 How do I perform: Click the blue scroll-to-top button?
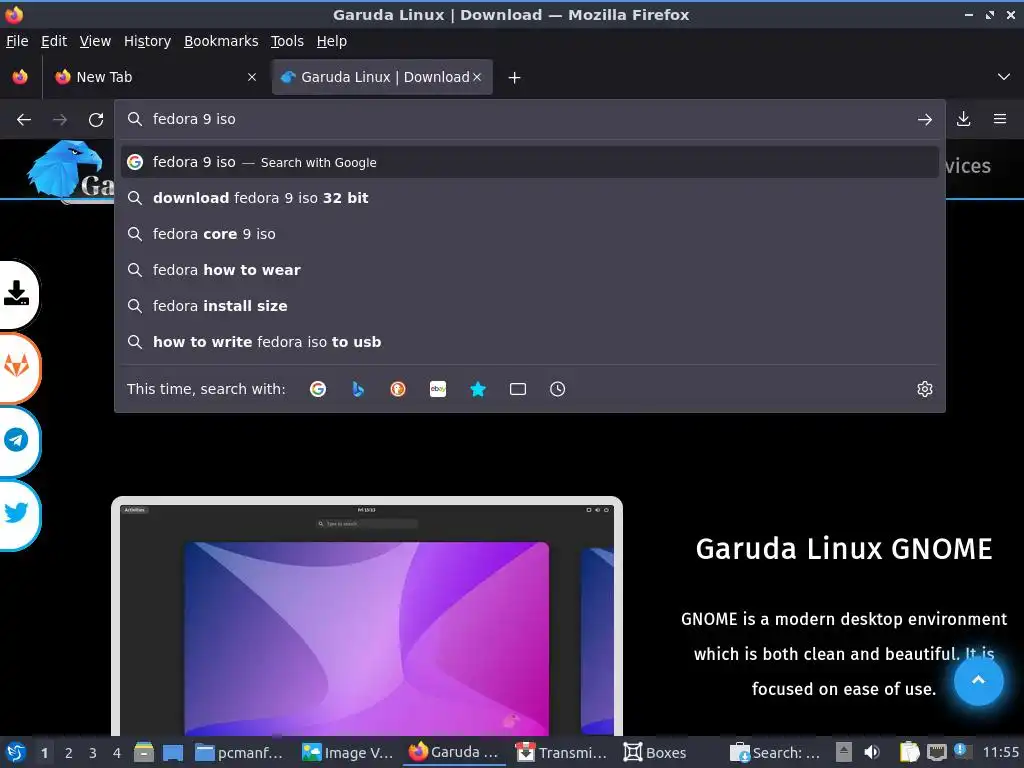(x=978, y=680)
